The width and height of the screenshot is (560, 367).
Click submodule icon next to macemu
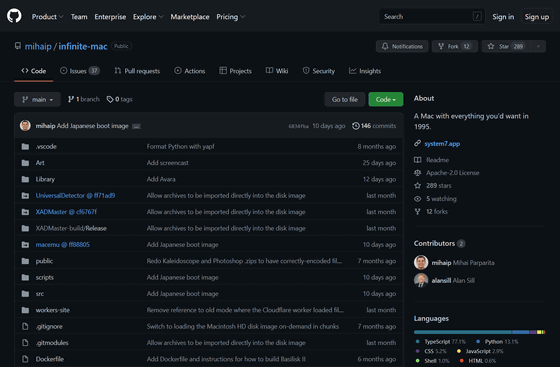[x=25, y=245]
